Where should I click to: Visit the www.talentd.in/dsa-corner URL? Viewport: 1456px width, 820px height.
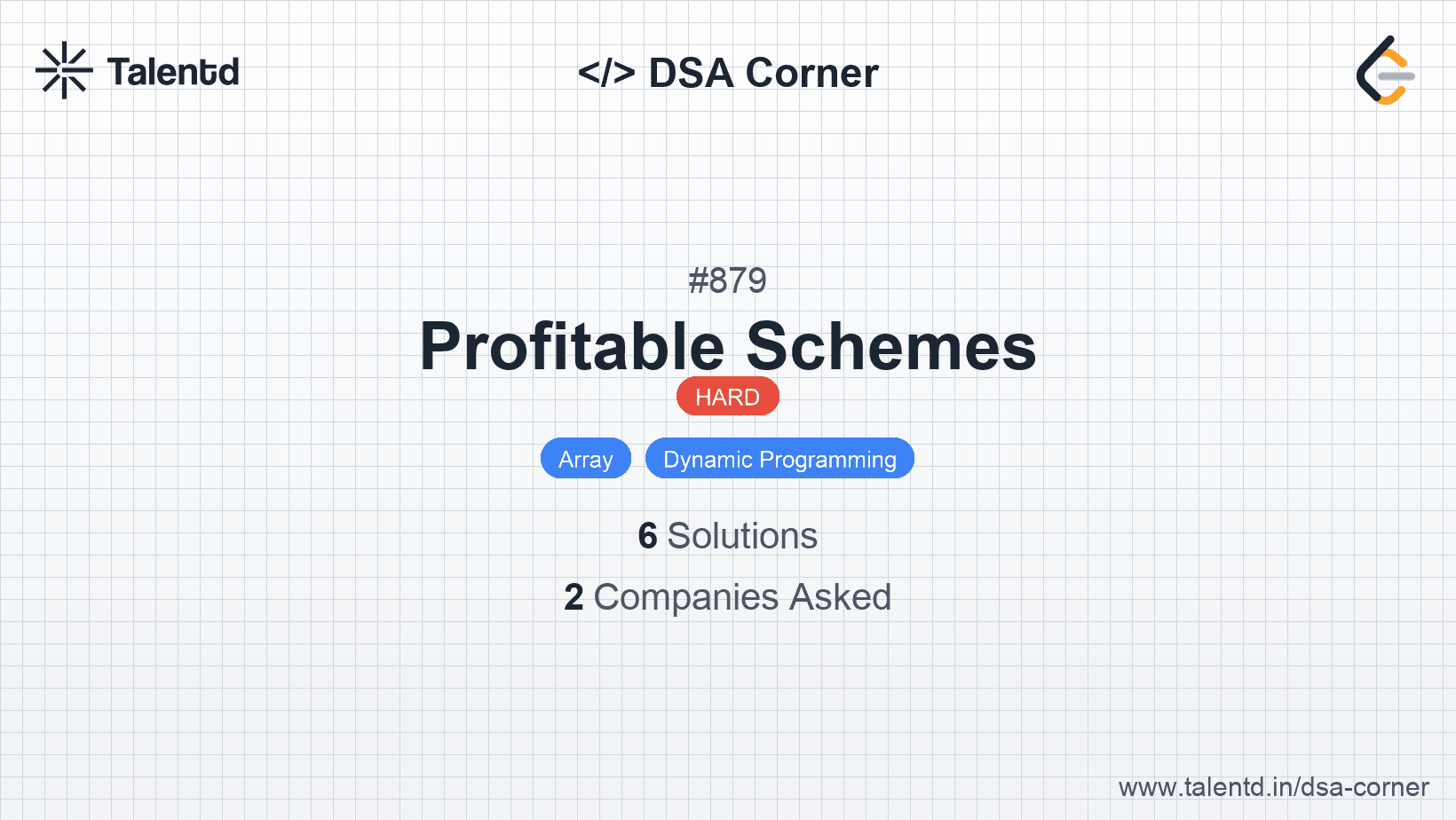[1273, 787]
